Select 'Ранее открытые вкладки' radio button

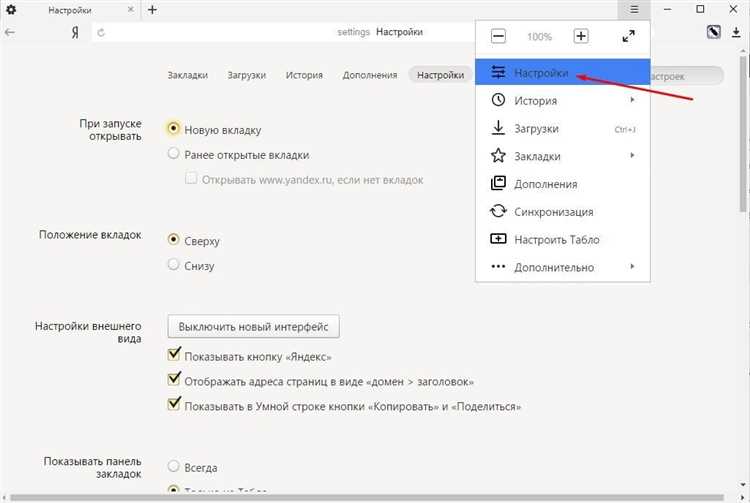click(x=174, y=153)
